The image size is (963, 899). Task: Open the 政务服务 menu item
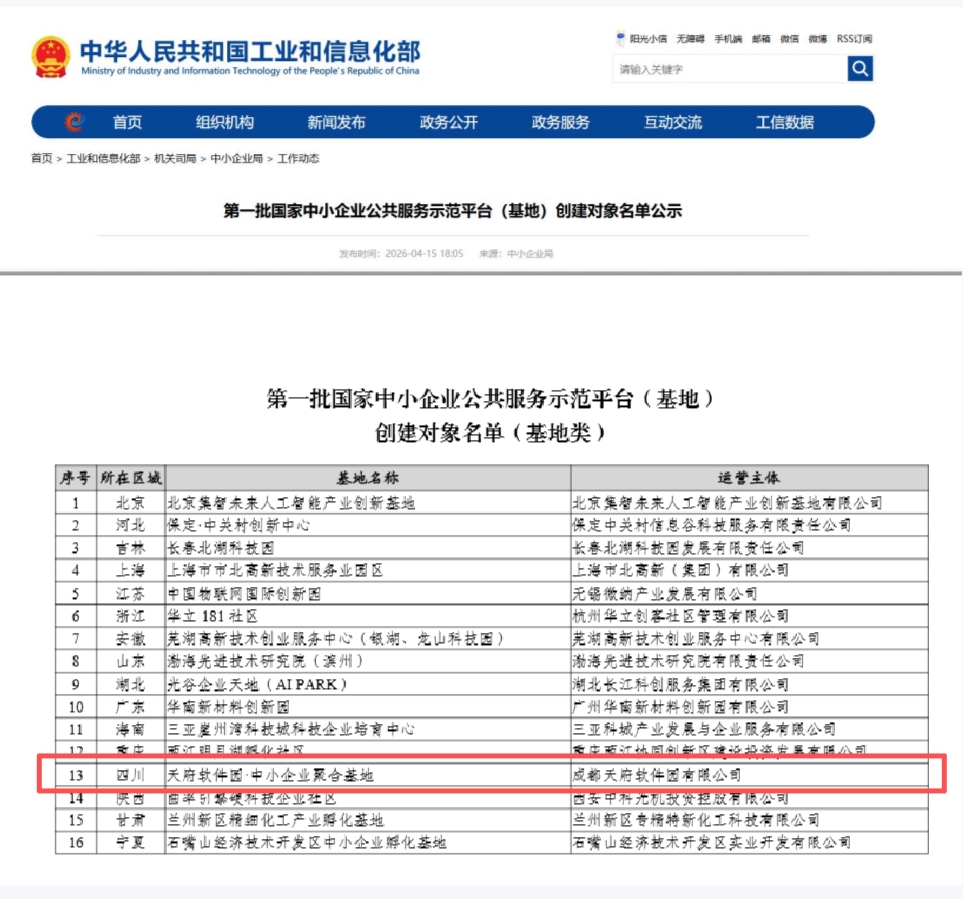click(x=561, y=122)
